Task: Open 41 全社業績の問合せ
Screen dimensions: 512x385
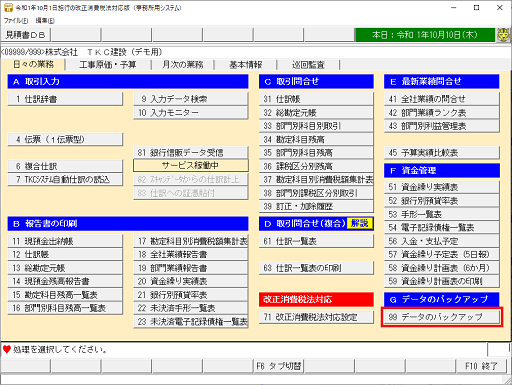Action: [x=442, y=99]
